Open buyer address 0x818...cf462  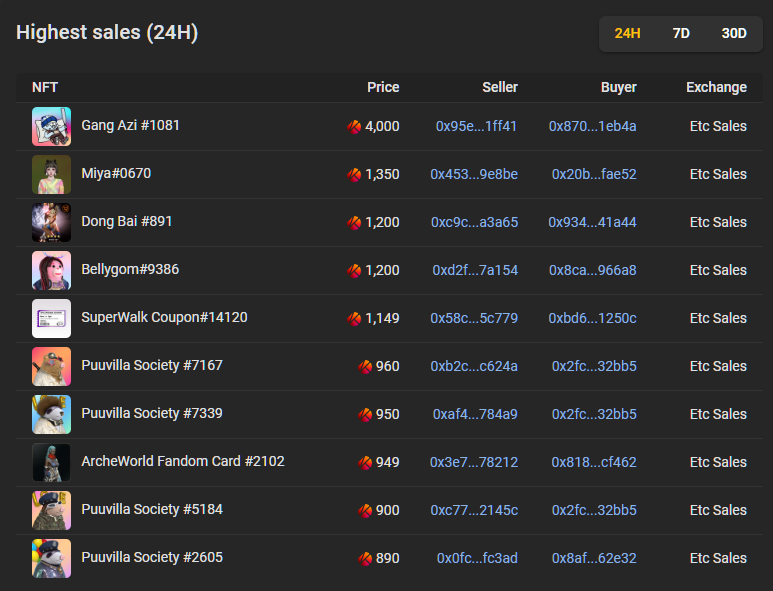coord(594,462)
